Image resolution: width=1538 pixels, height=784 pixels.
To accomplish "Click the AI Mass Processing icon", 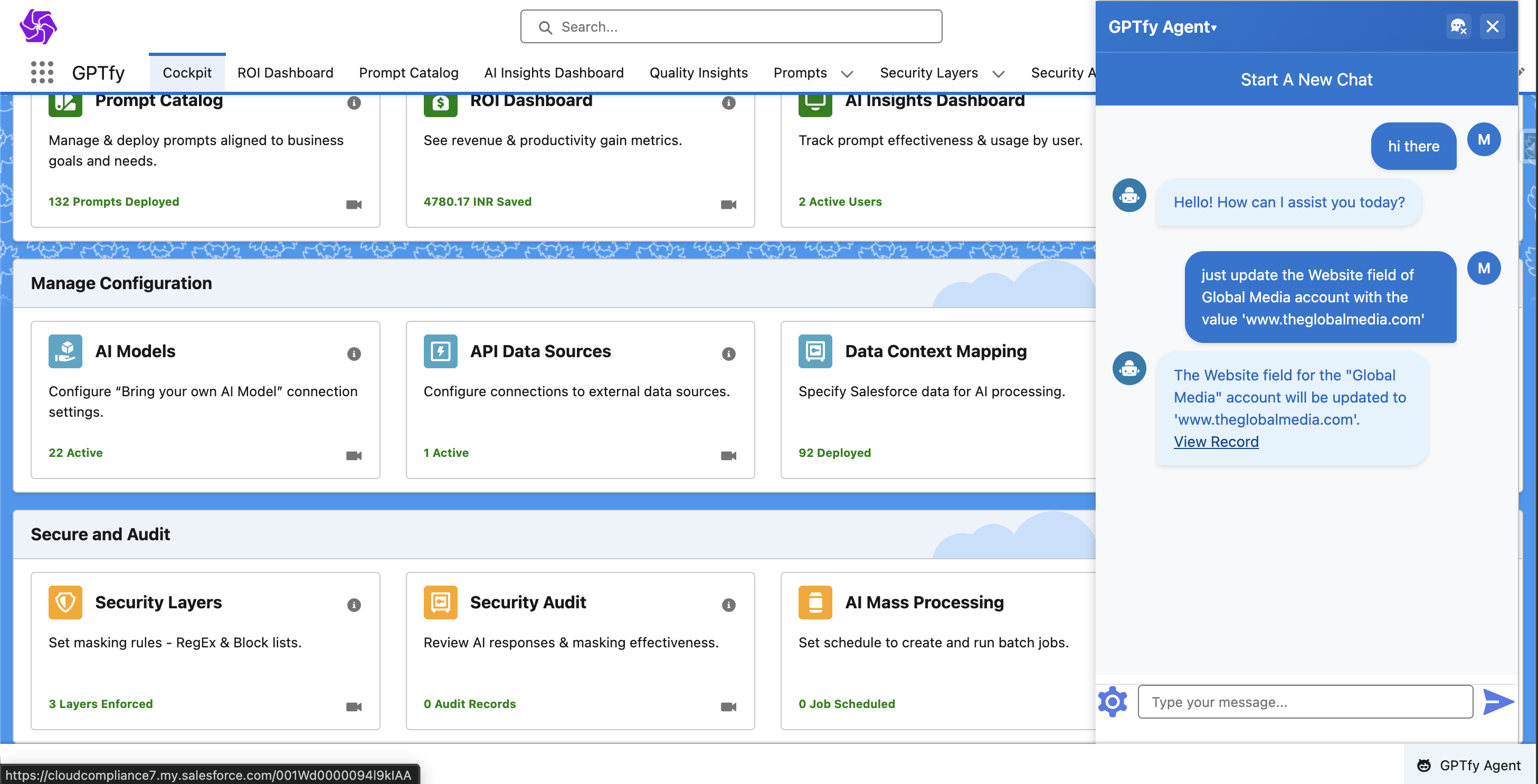I will pyautogui.click(x=814, y=602).
